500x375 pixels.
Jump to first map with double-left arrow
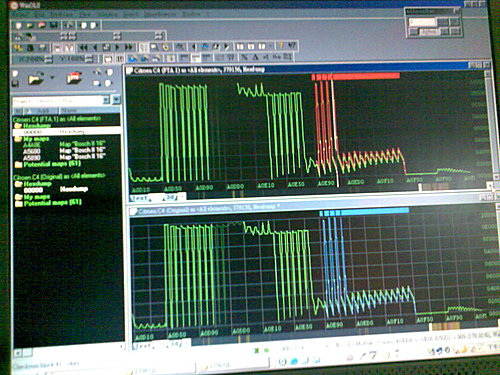(x=83, y=48)
